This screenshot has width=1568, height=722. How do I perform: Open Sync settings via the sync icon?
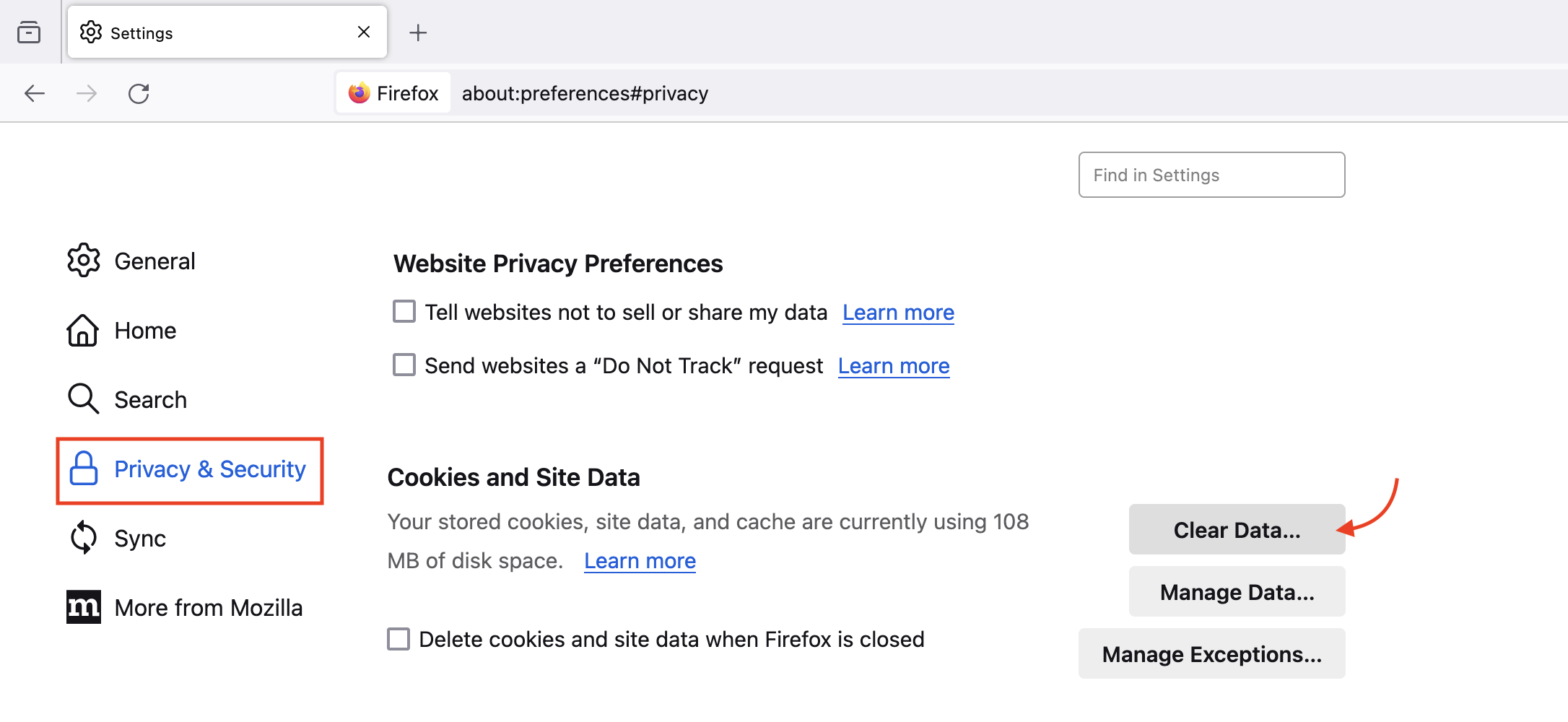84,538
